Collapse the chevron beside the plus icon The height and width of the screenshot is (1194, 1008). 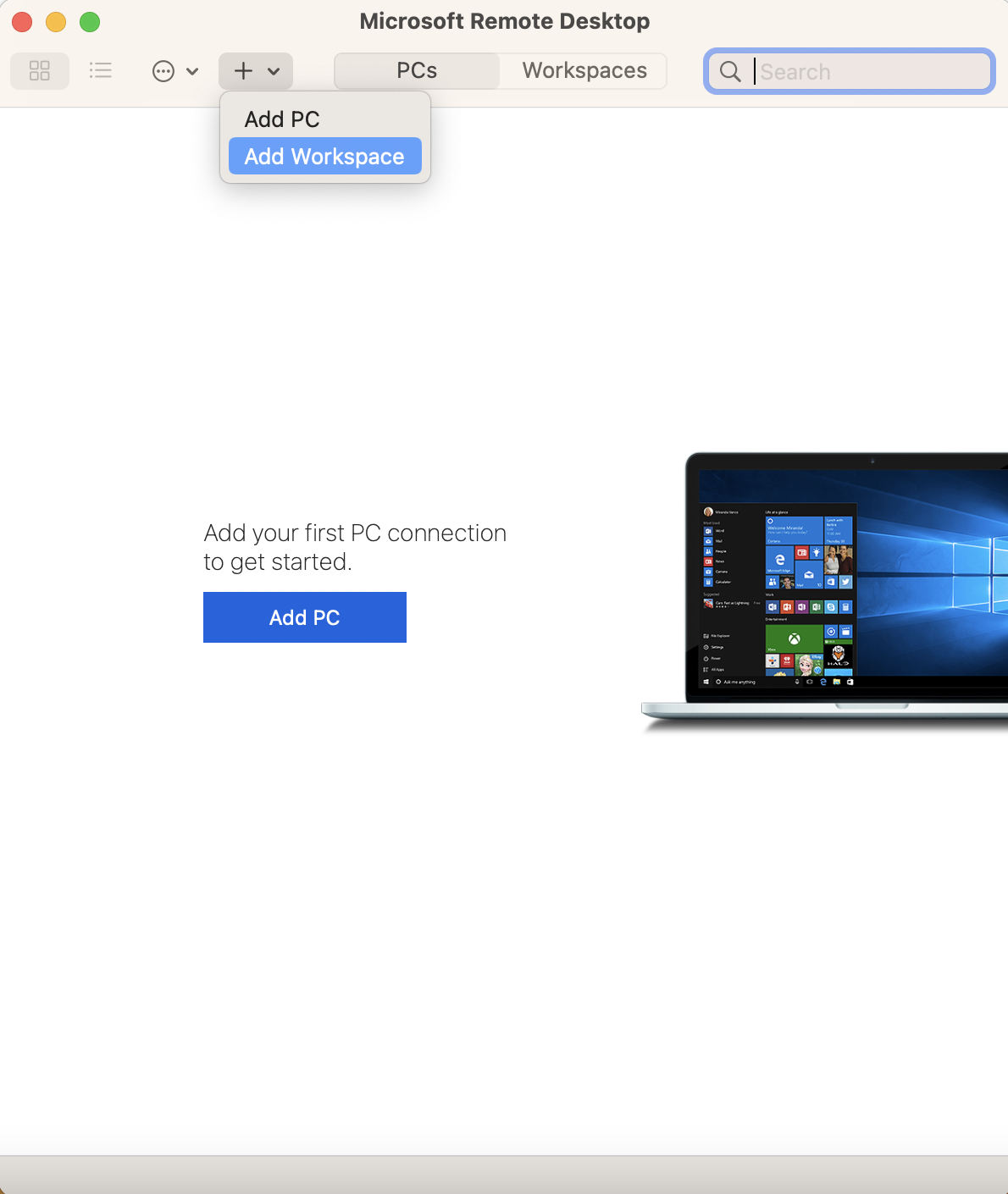274,71
